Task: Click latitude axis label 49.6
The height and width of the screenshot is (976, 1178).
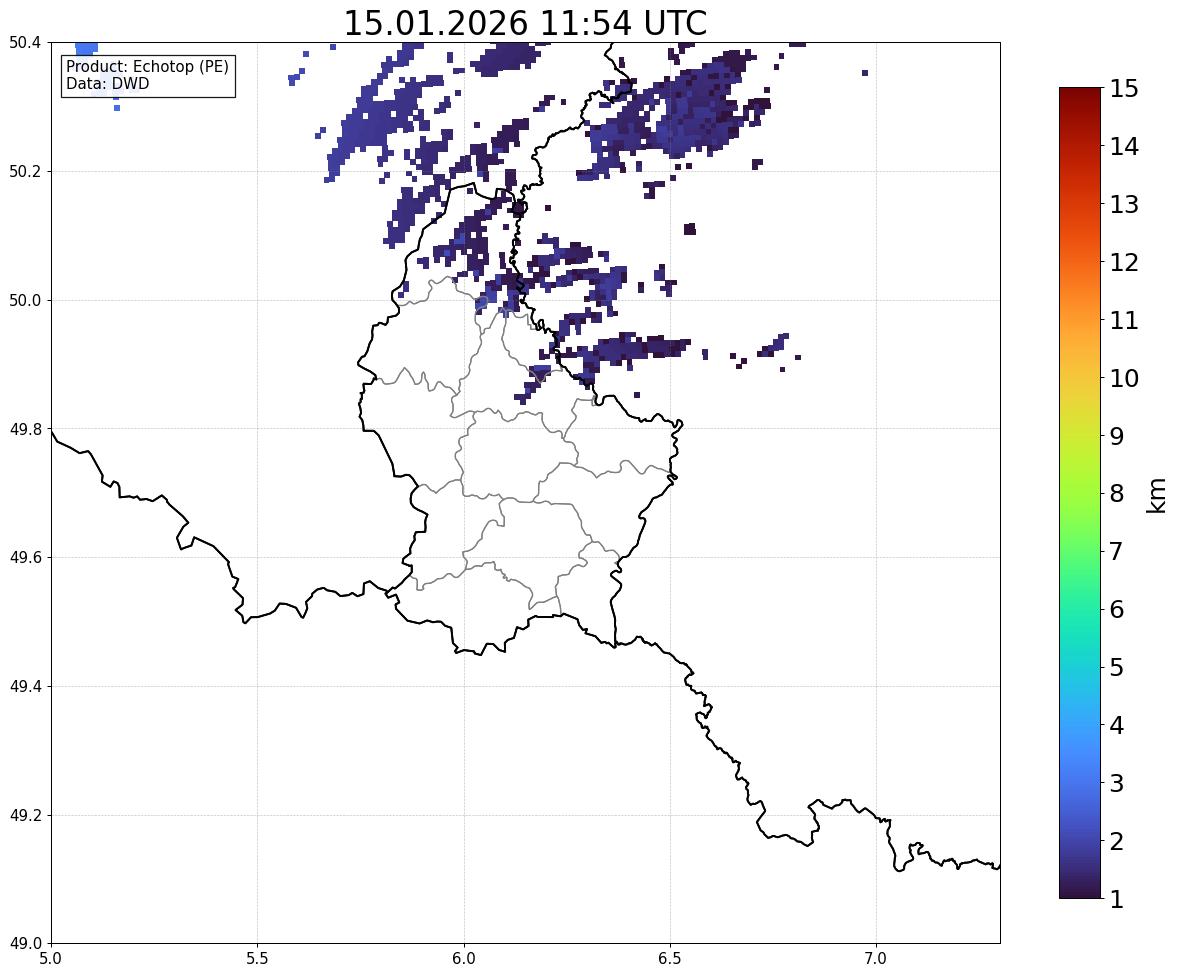Action: tap(25, 557)
